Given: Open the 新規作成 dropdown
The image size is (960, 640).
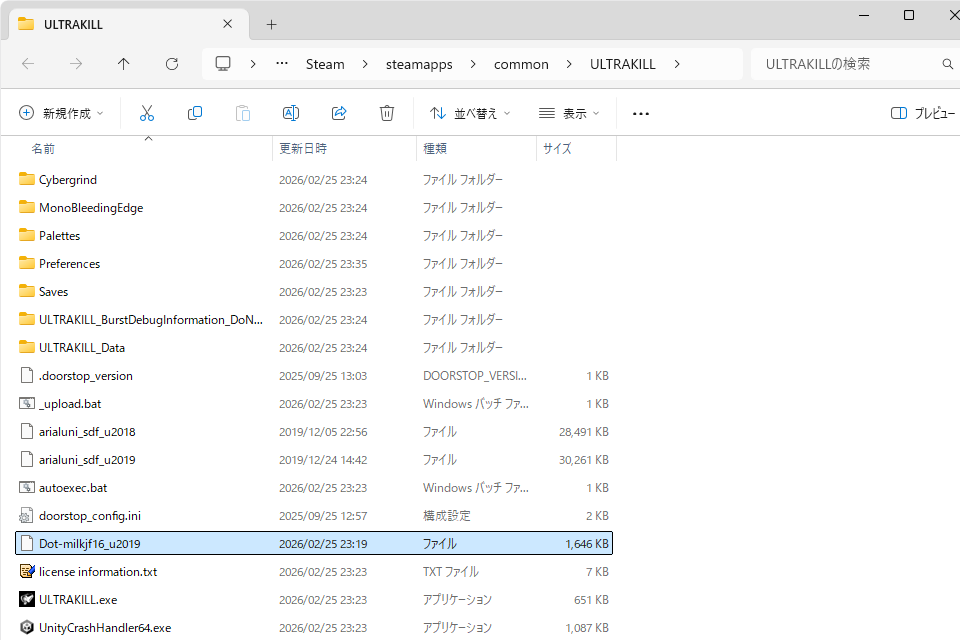Looking at the screenshot, I should pyautogui.click(x=61, y=114).
